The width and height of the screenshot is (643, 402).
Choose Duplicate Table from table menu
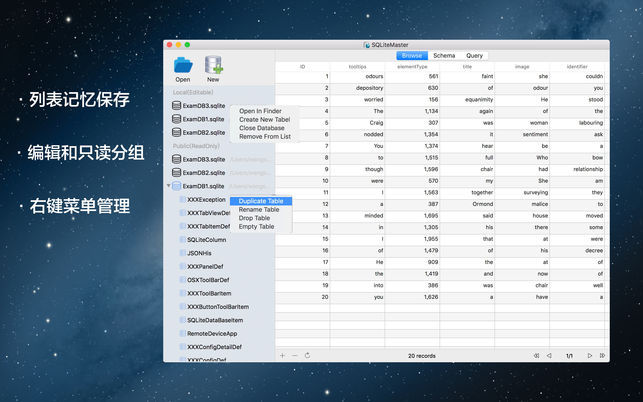click(x=261, y=201)
